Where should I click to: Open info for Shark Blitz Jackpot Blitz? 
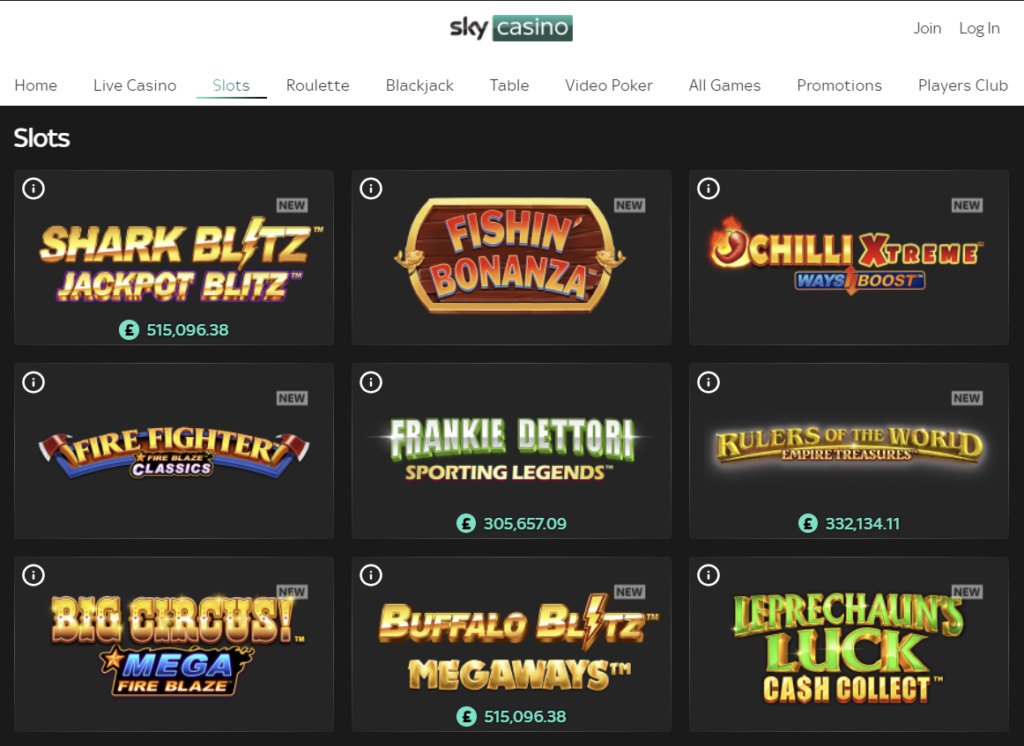click(33, 189)
